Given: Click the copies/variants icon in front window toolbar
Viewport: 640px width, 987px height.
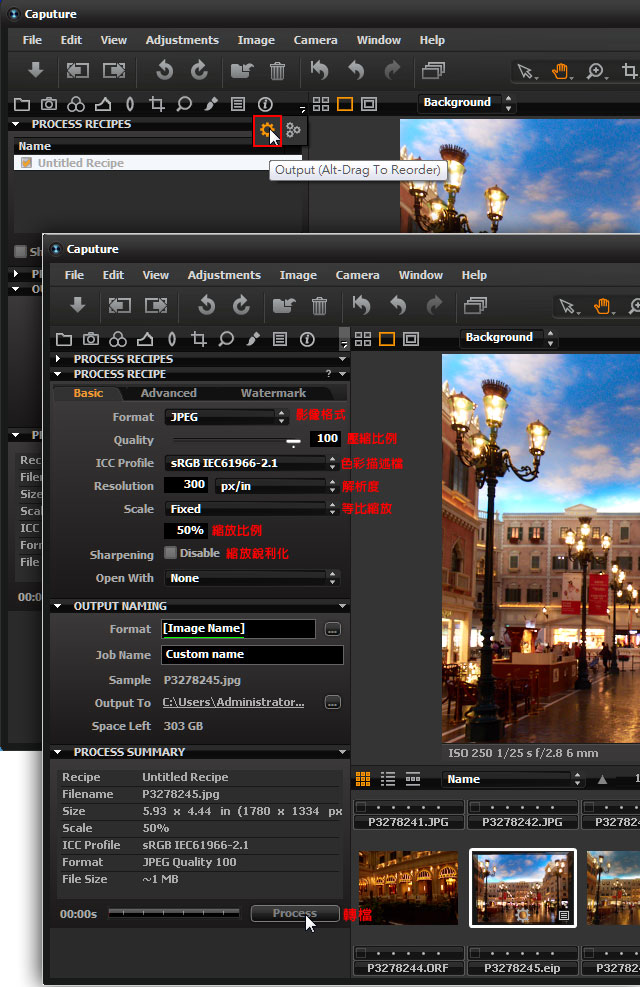Looking at the screenshot, I should pyautogui.click(x=475, y=306).
